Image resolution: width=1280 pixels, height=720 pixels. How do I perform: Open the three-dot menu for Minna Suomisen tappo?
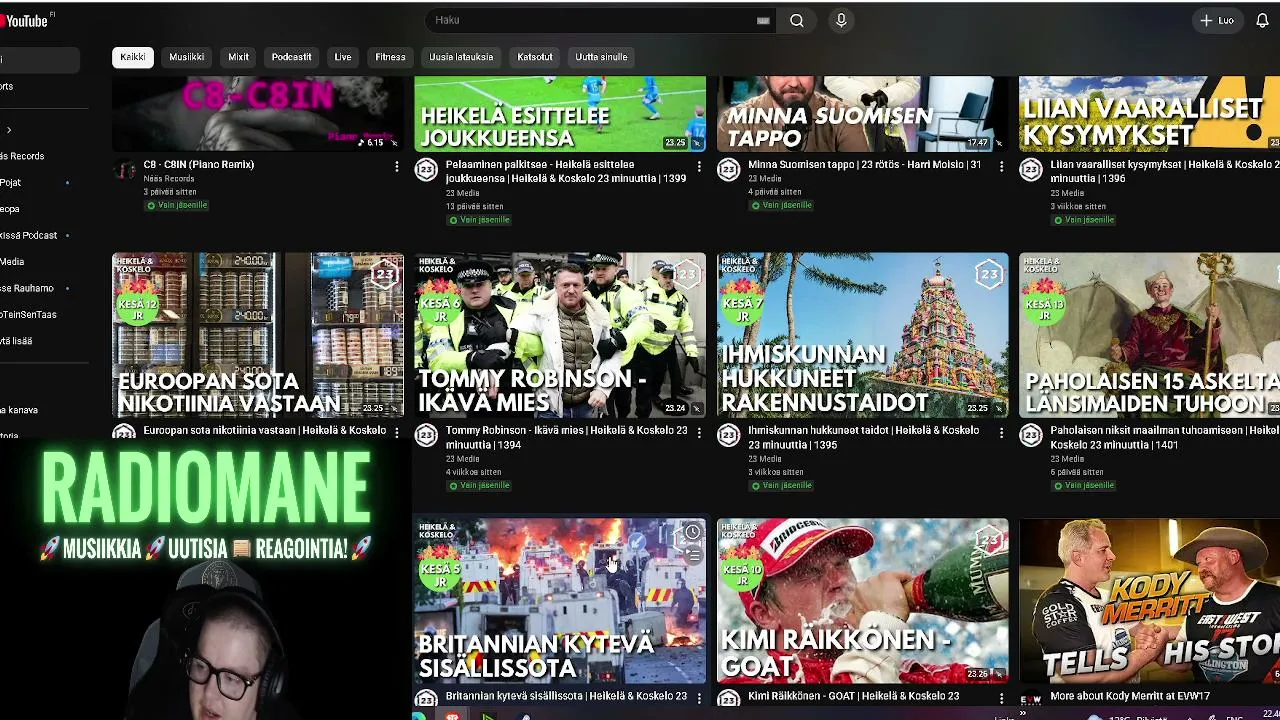click(1001, 166)
